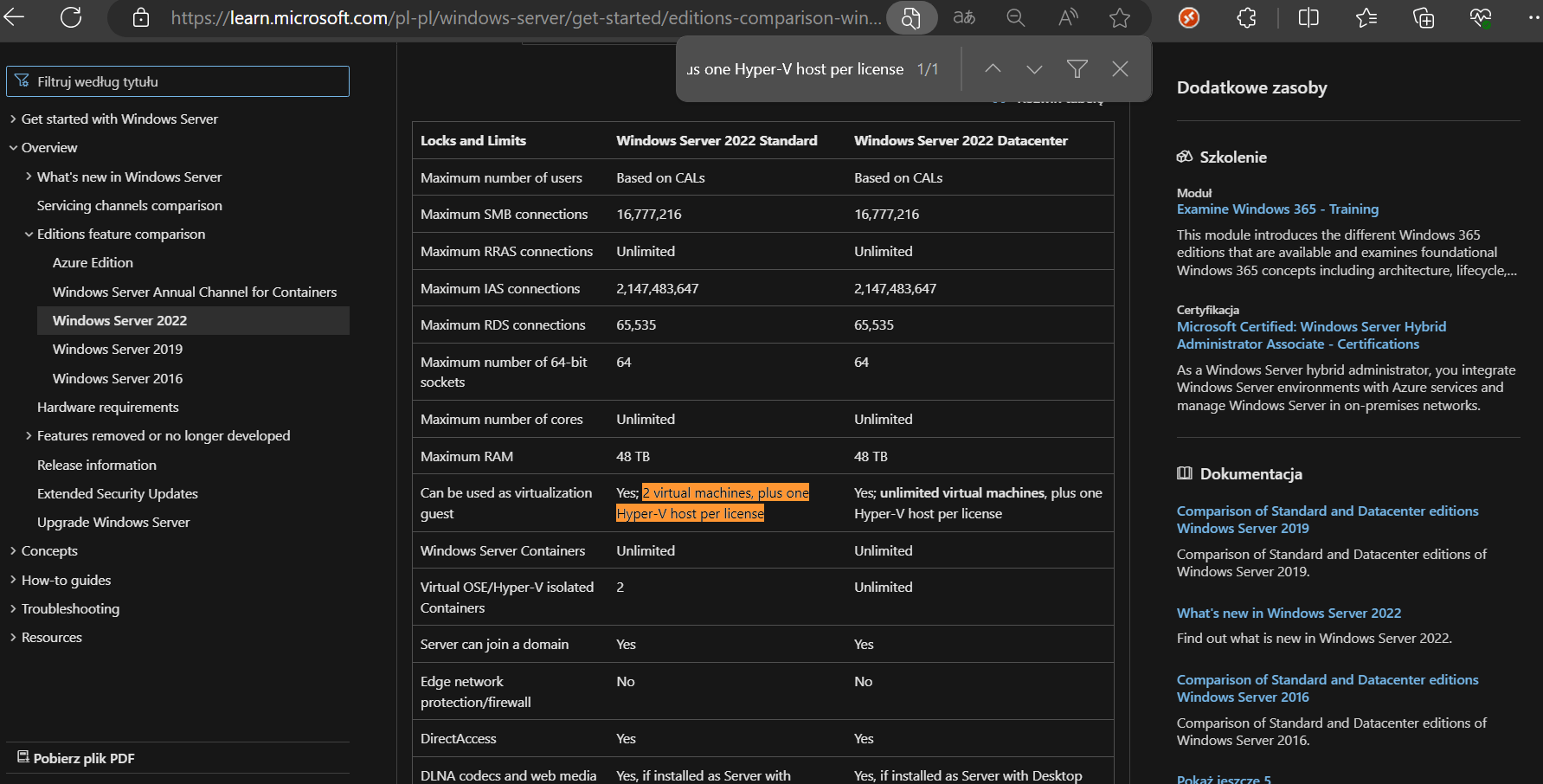Open the Extensions puzzle icon
This screenshot has width=1543, height=784.
click(1246, 17)
